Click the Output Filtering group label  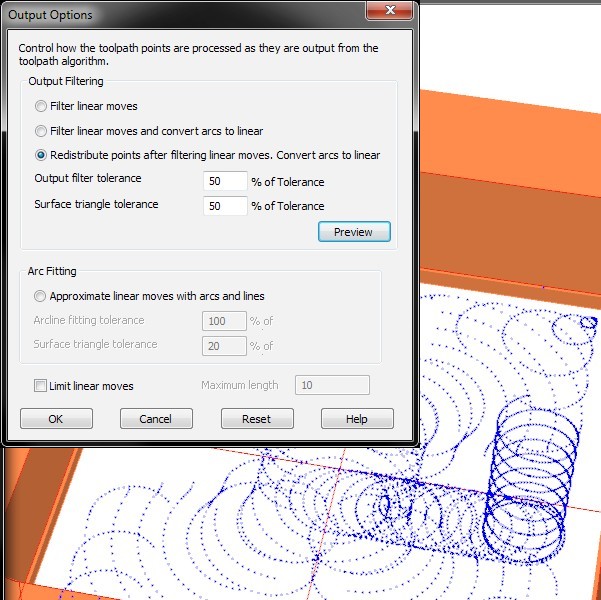click(x=66, y=81)
